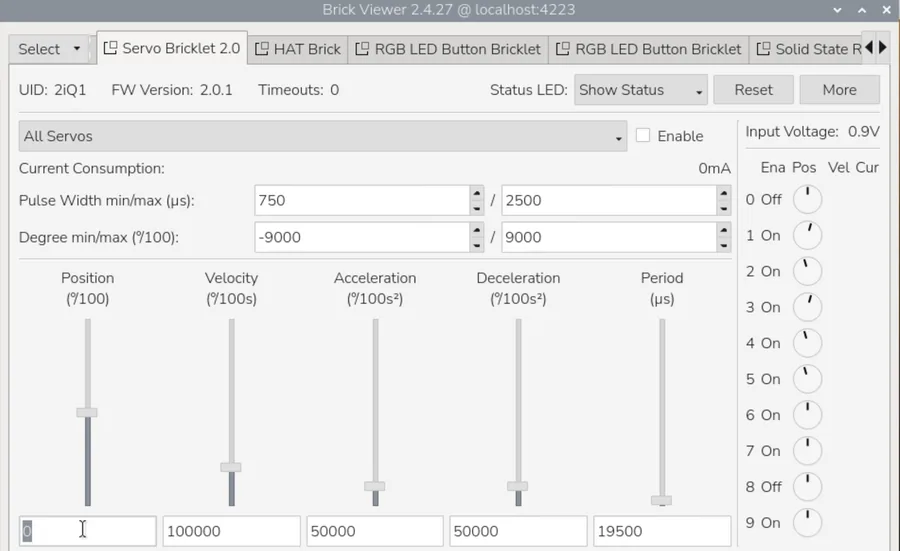Viewport: 900px width, 551px height.
Task: Click the Deceleration slider handle
Action: [518, 486]
